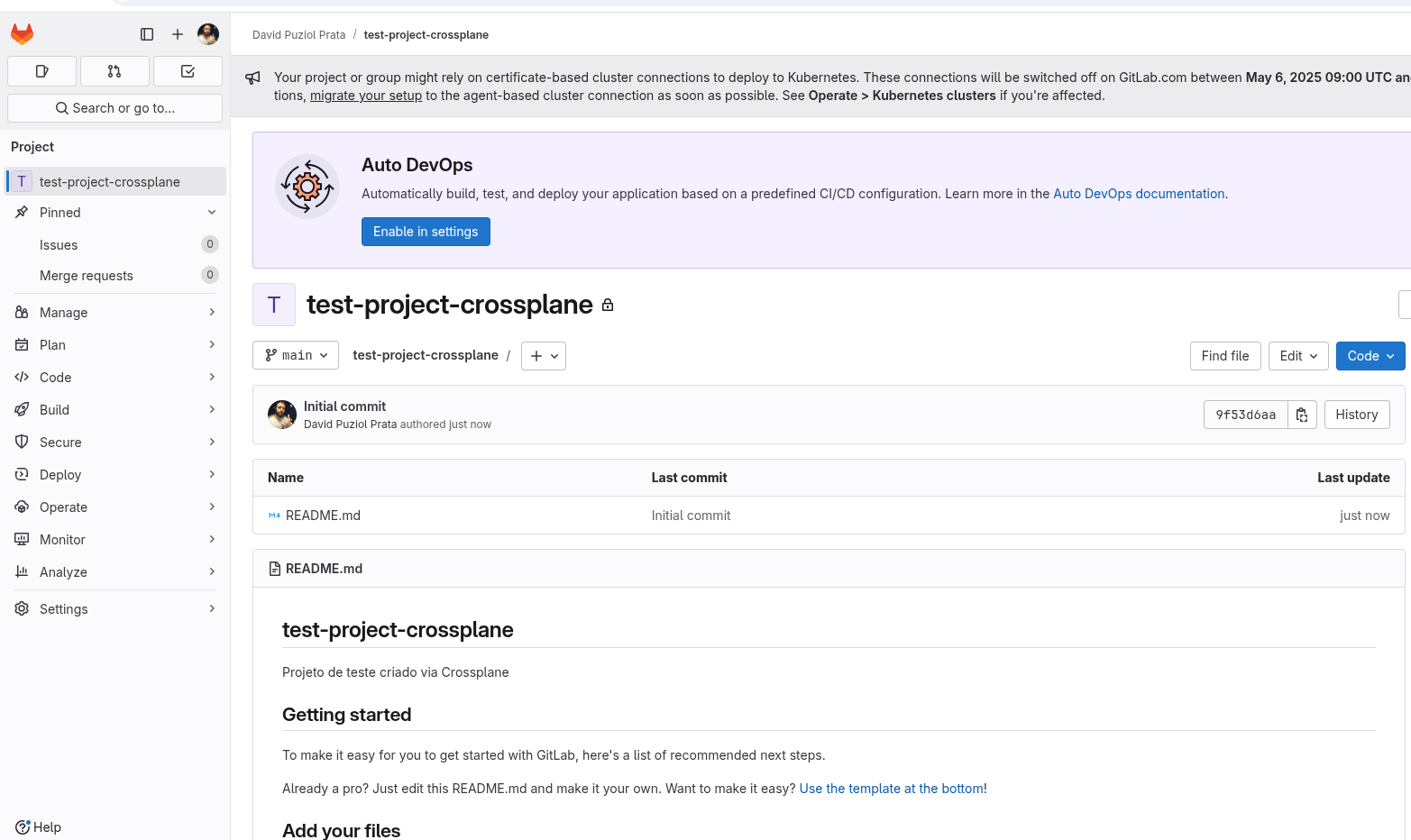
Task: Click Enable in settings button
Action: click(426, 232)
